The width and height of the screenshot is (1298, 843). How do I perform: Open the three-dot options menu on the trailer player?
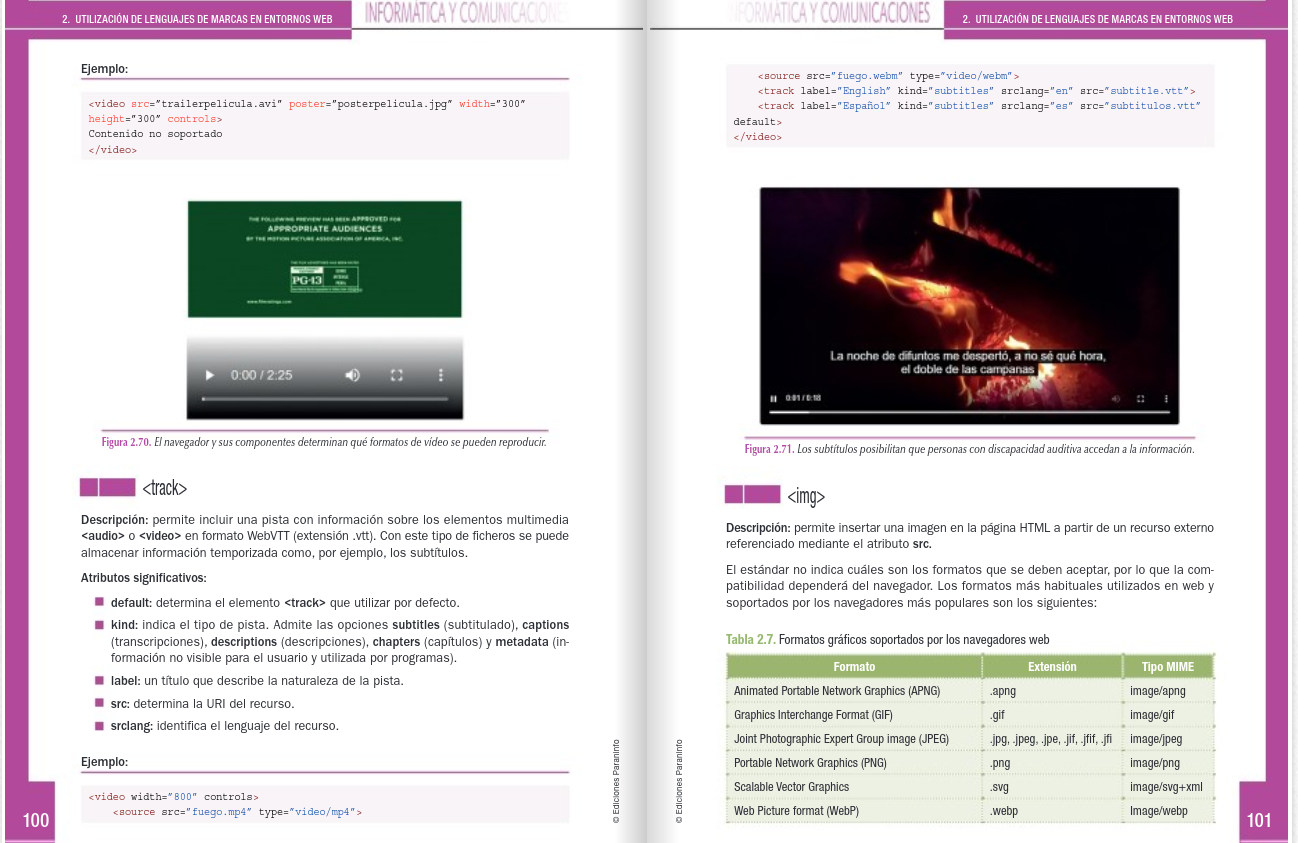tap(441, 375)
